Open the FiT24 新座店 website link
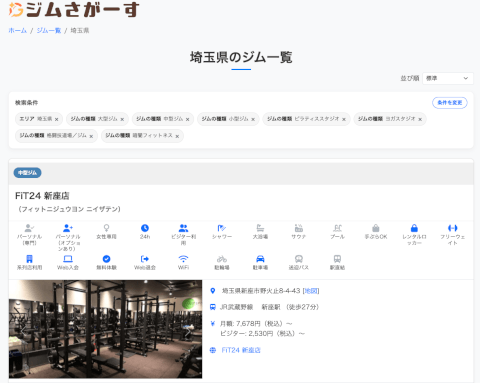 tap(241, 350)
